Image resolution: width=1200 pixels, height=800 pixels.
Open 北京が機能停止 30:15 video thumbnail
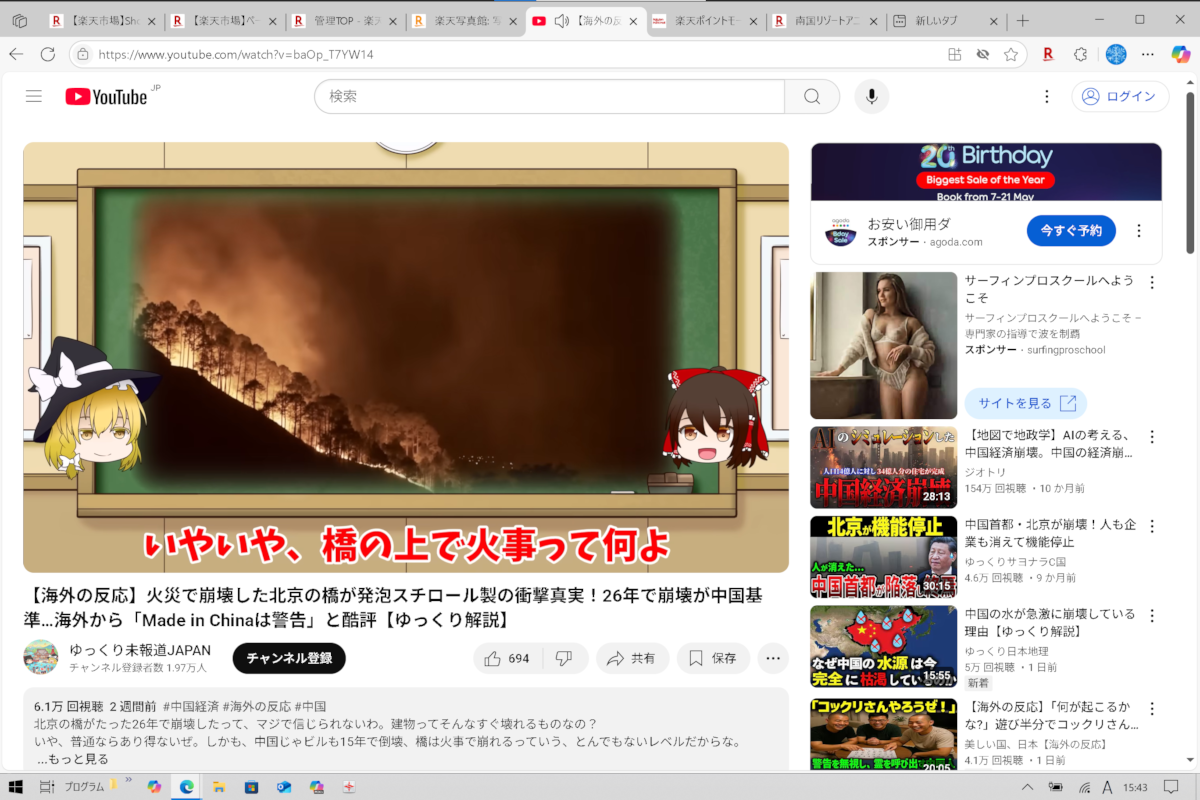tap(883, 557)
